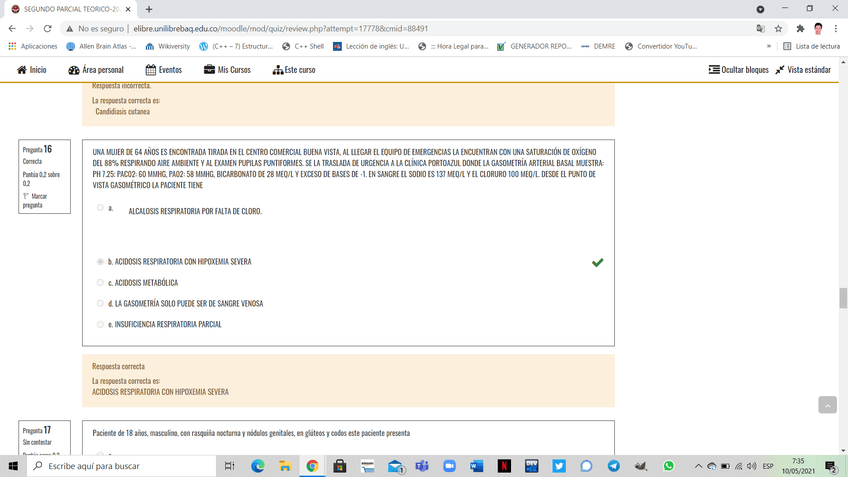The image size is (848, 477).
Task: Open Wikiversity bookmark
Action: (168, 47)
